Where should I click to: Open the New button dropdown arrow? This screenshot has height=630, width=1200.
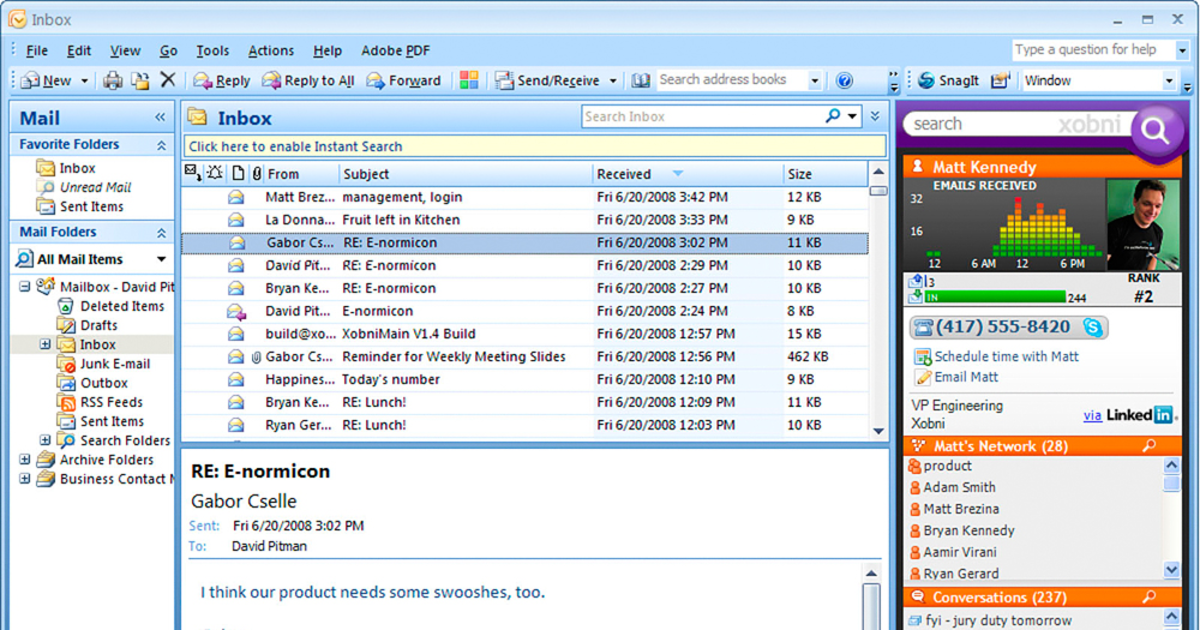pyautogui.click(x=83, y=80)
